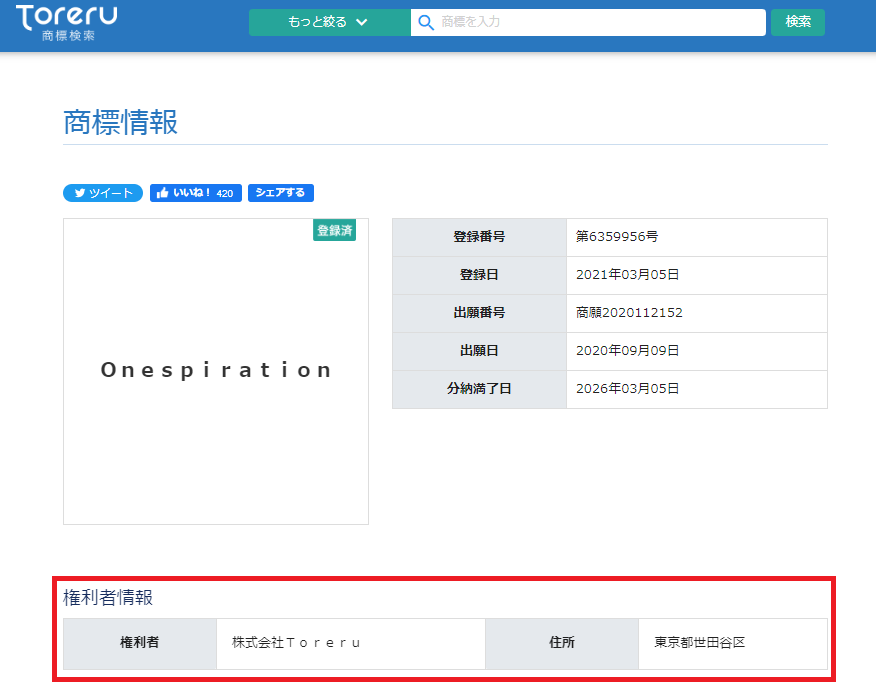This screenshot has width=876, height=692.
Task: Click the 登録番号 header cell
Action: point(479,237)
